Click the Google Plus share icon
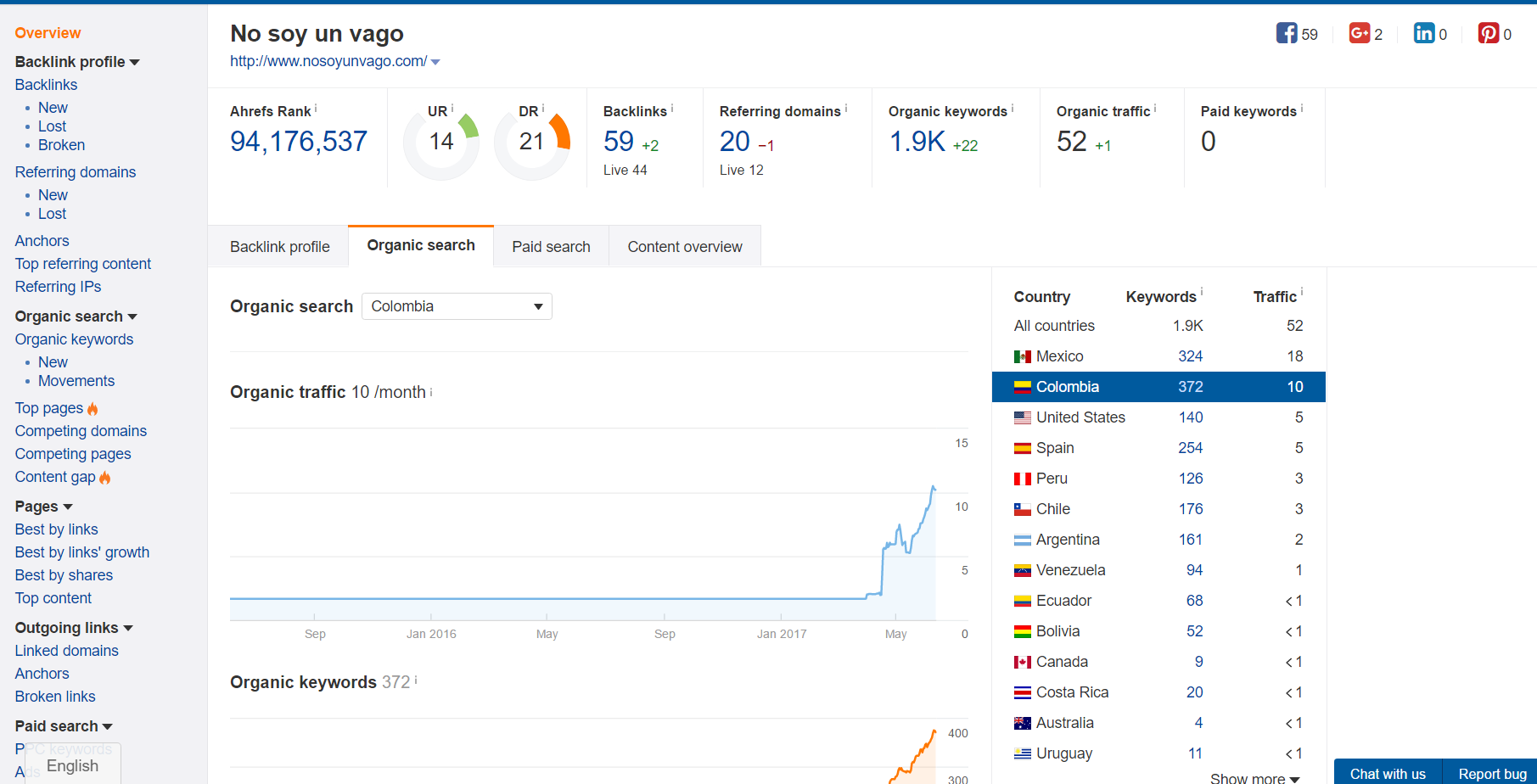This screenshot has width=1537, height=784. (1360, 33)
